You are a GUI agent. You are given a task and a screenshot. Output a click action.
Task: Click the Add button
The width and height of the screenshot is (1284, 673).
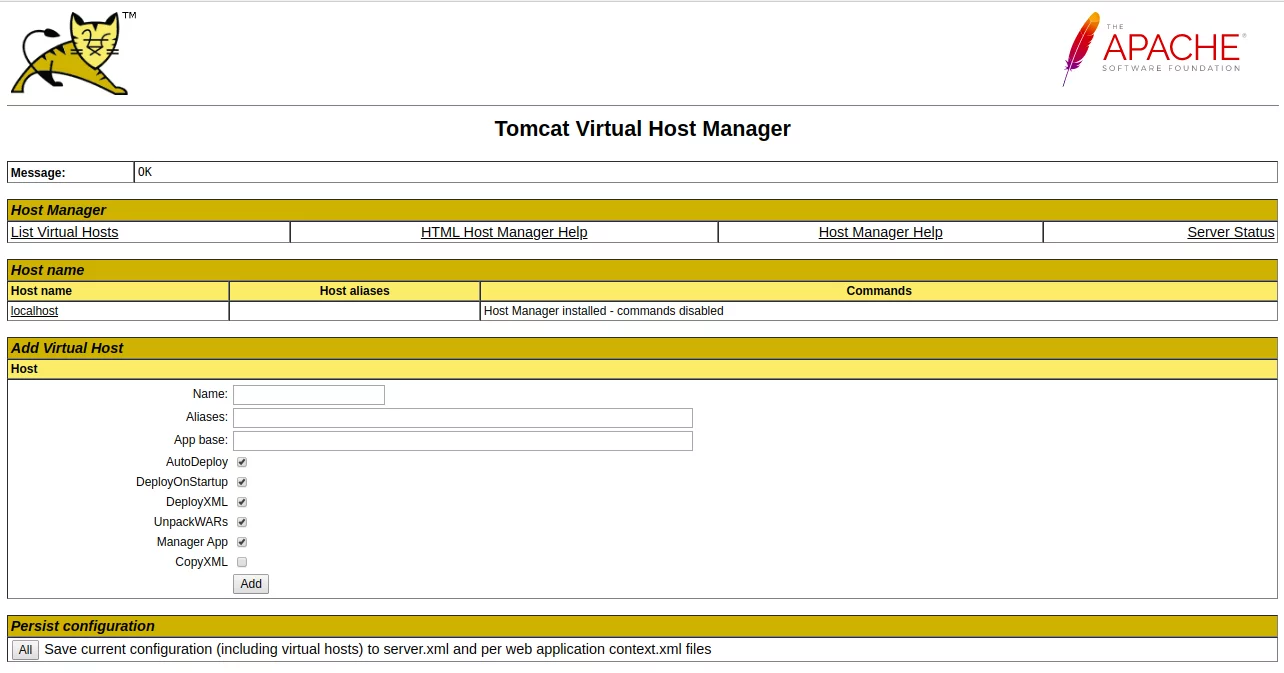(x=251, y=584)
